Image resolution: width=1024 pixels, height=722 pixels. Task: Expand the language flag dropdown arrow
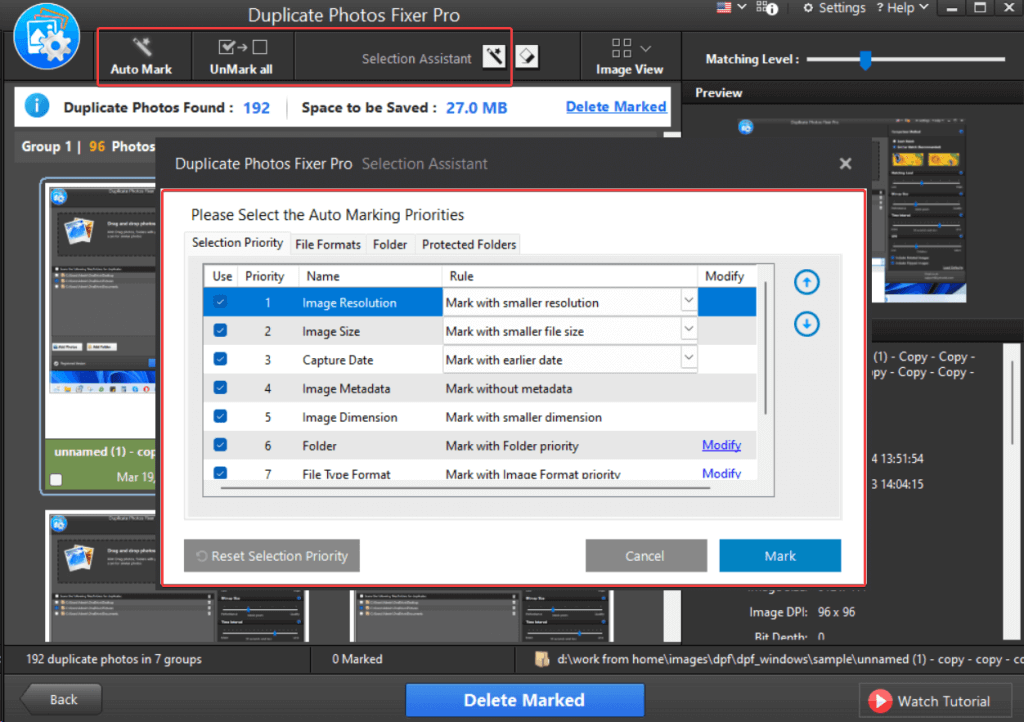tap(741, 7)
